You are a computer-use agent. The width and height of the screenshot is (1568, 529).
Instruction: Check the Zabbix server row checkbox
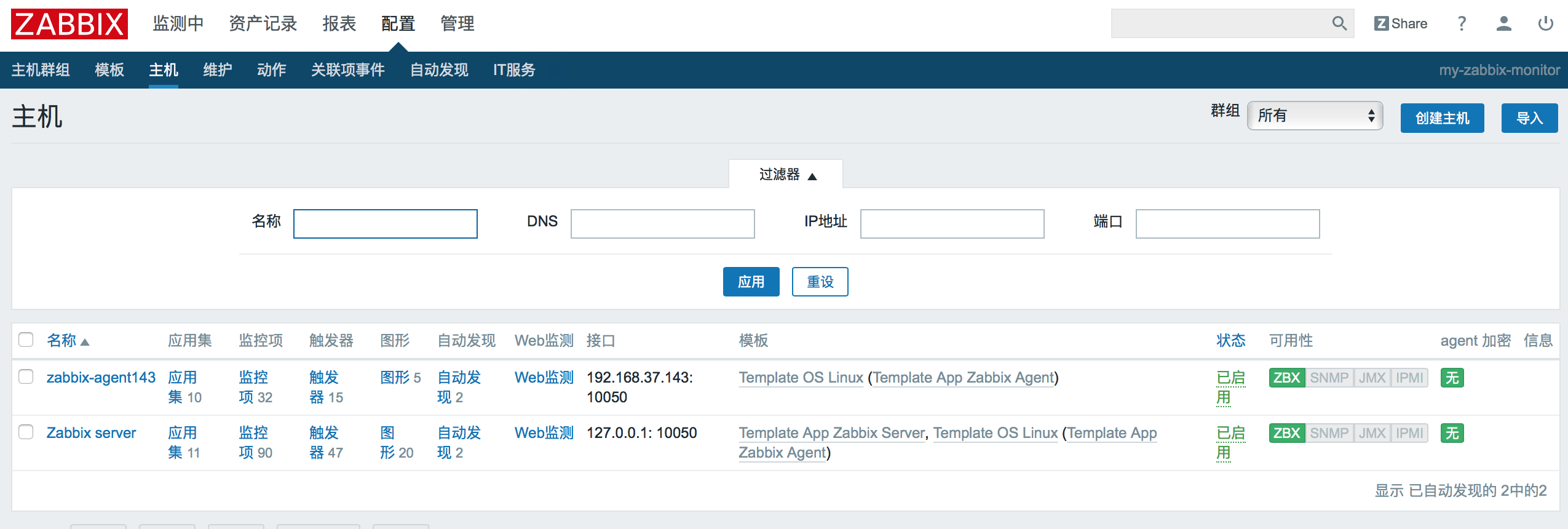(26, 432)
